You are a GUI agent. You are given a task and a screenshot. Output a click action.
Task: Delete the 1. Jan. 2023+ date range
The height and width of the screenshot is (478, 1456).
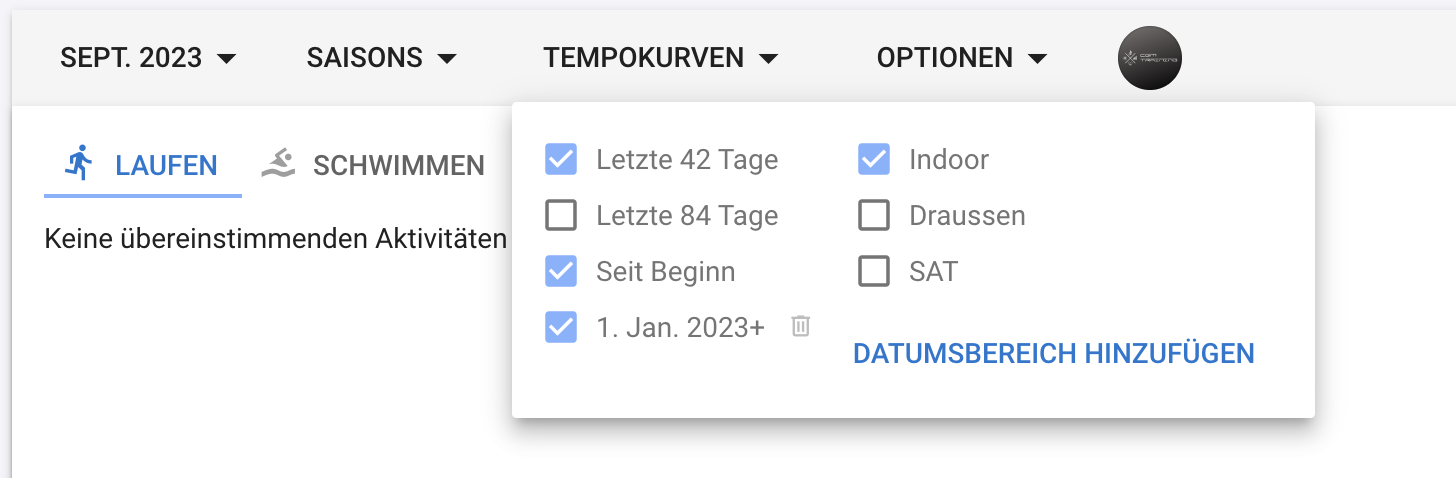point(800,326)
